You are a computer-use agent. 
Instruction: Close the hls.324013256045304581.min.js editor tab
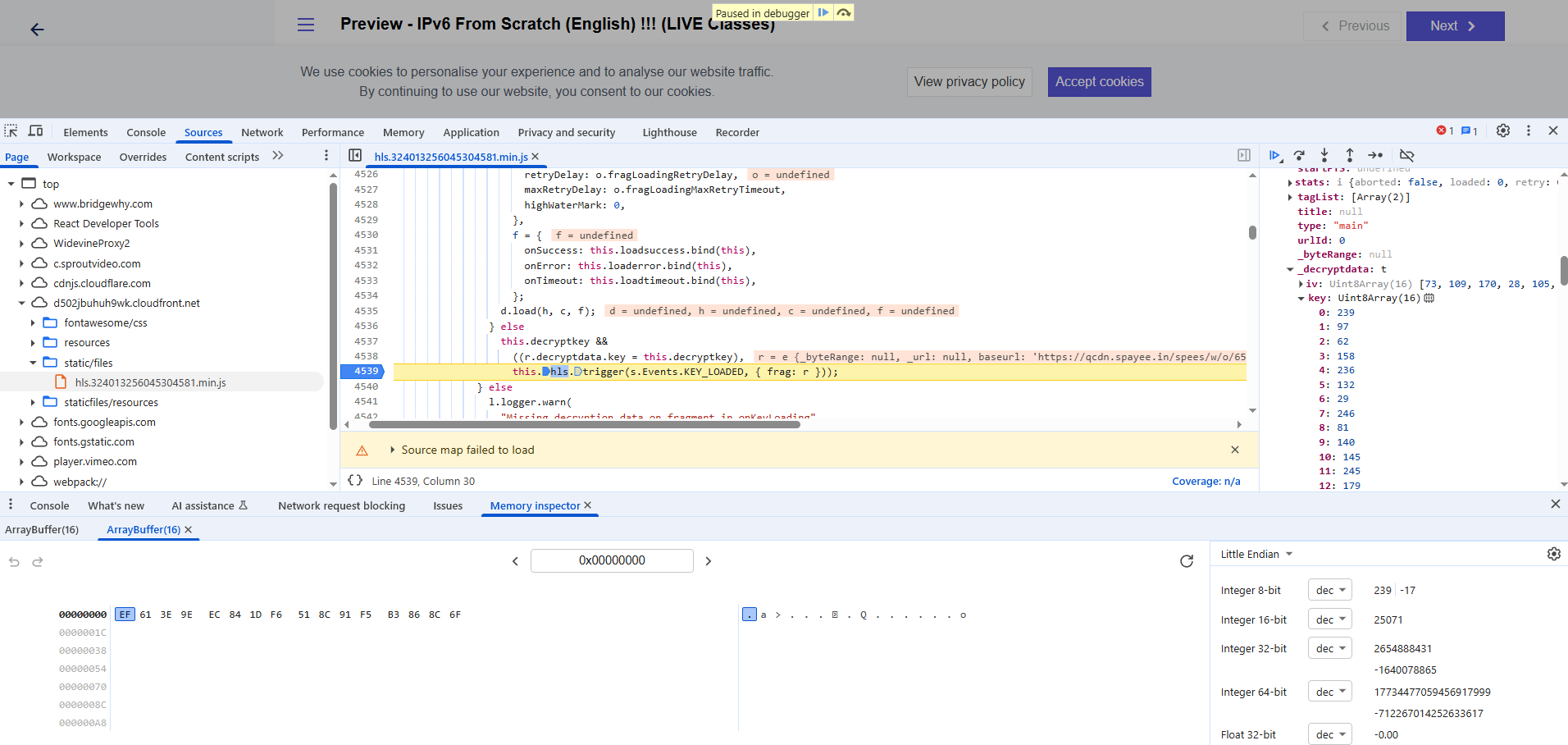[x=536, y=156]
